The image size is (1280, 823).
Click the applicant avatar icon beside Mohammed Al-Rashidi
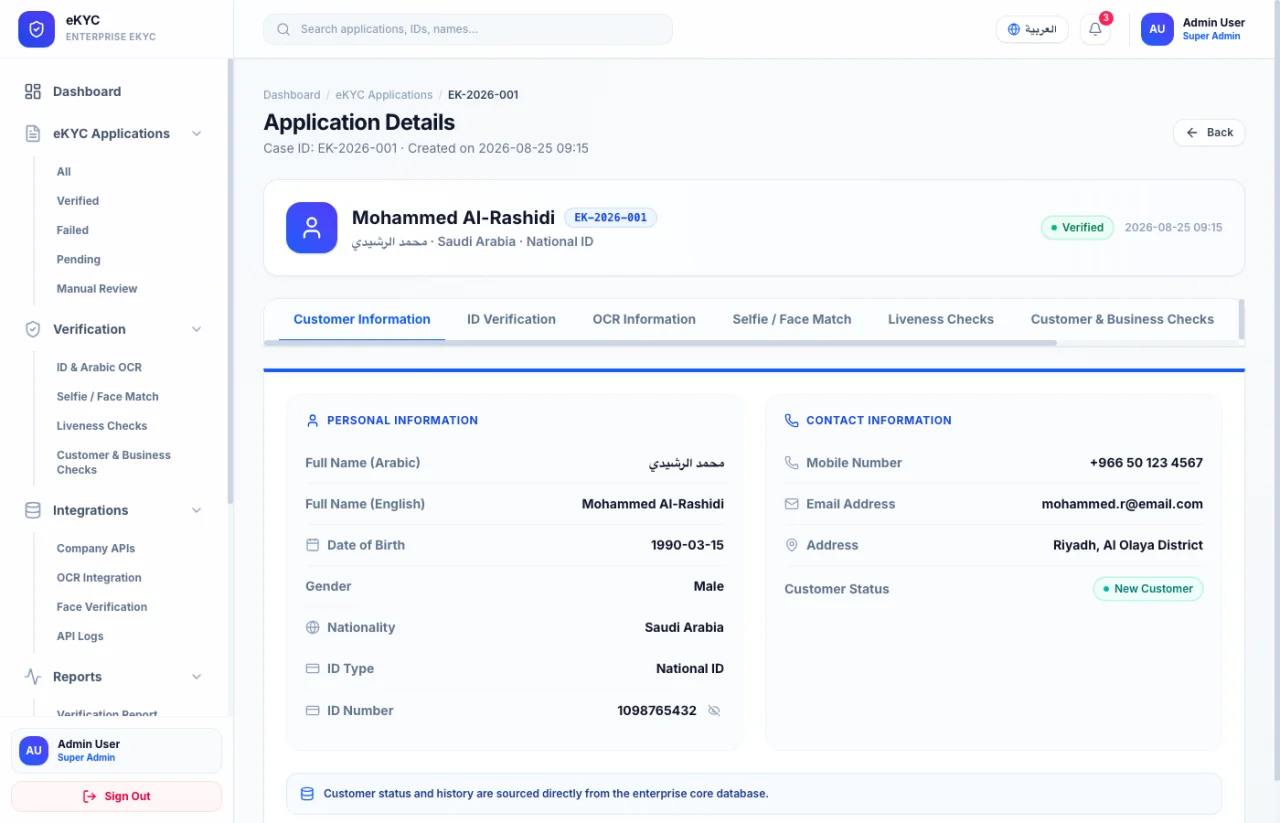312,227
